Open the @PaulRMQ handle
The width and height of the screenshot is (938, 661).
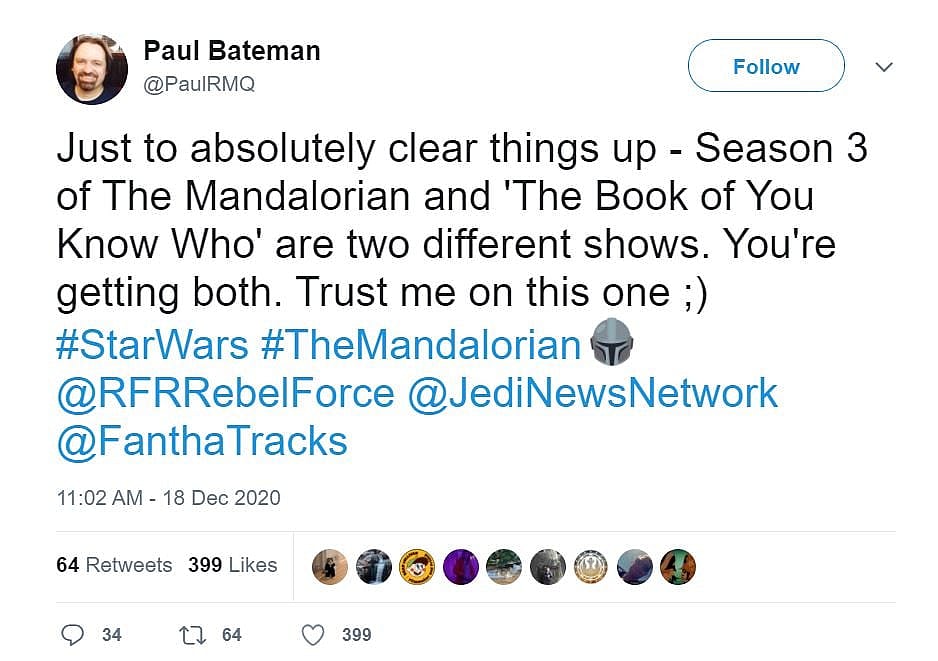[x=199, y=84]
